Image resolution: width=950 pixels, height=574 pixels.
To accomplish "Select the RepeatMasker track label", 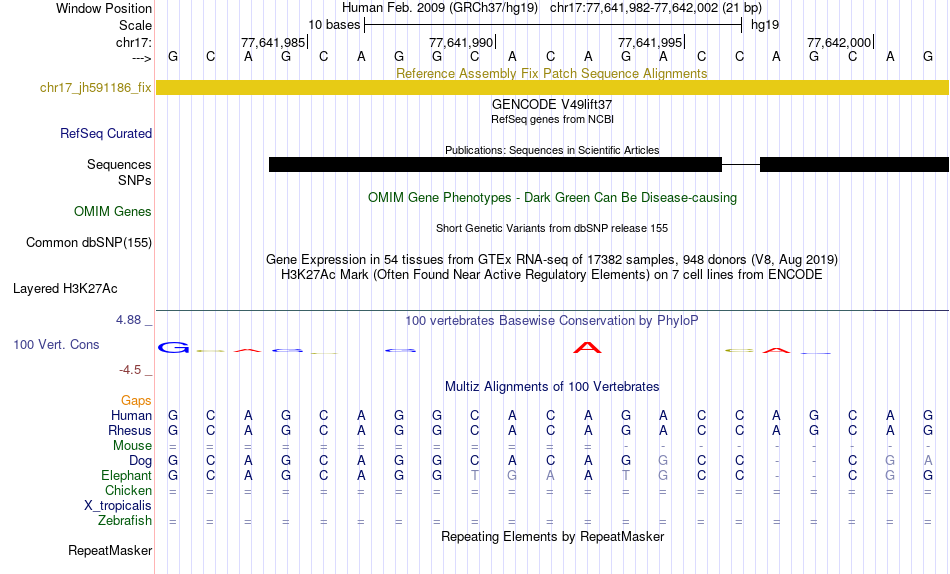I will (x=110, y=550).
